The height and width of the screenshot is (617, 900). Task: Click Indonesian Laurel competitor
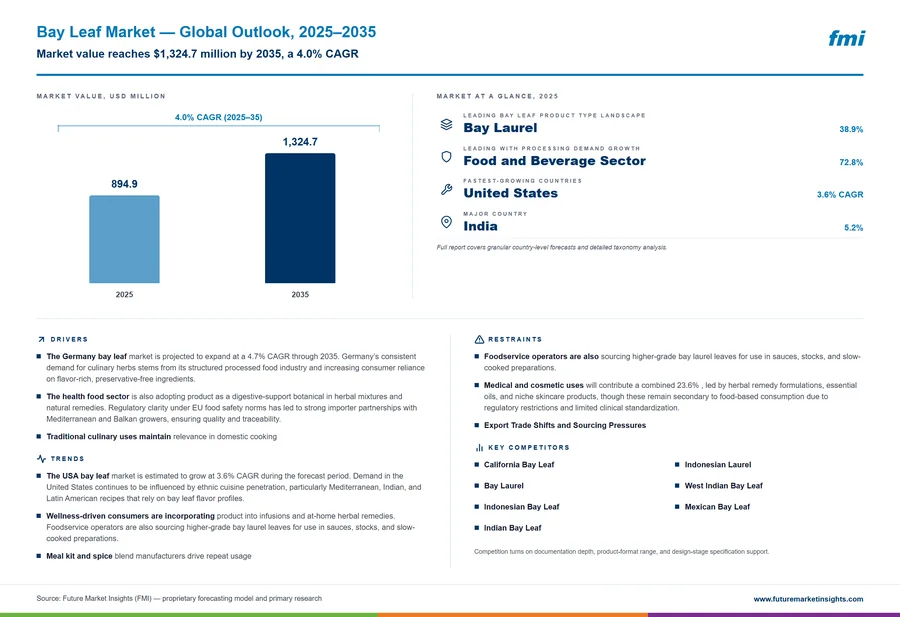tap(717, 465)
